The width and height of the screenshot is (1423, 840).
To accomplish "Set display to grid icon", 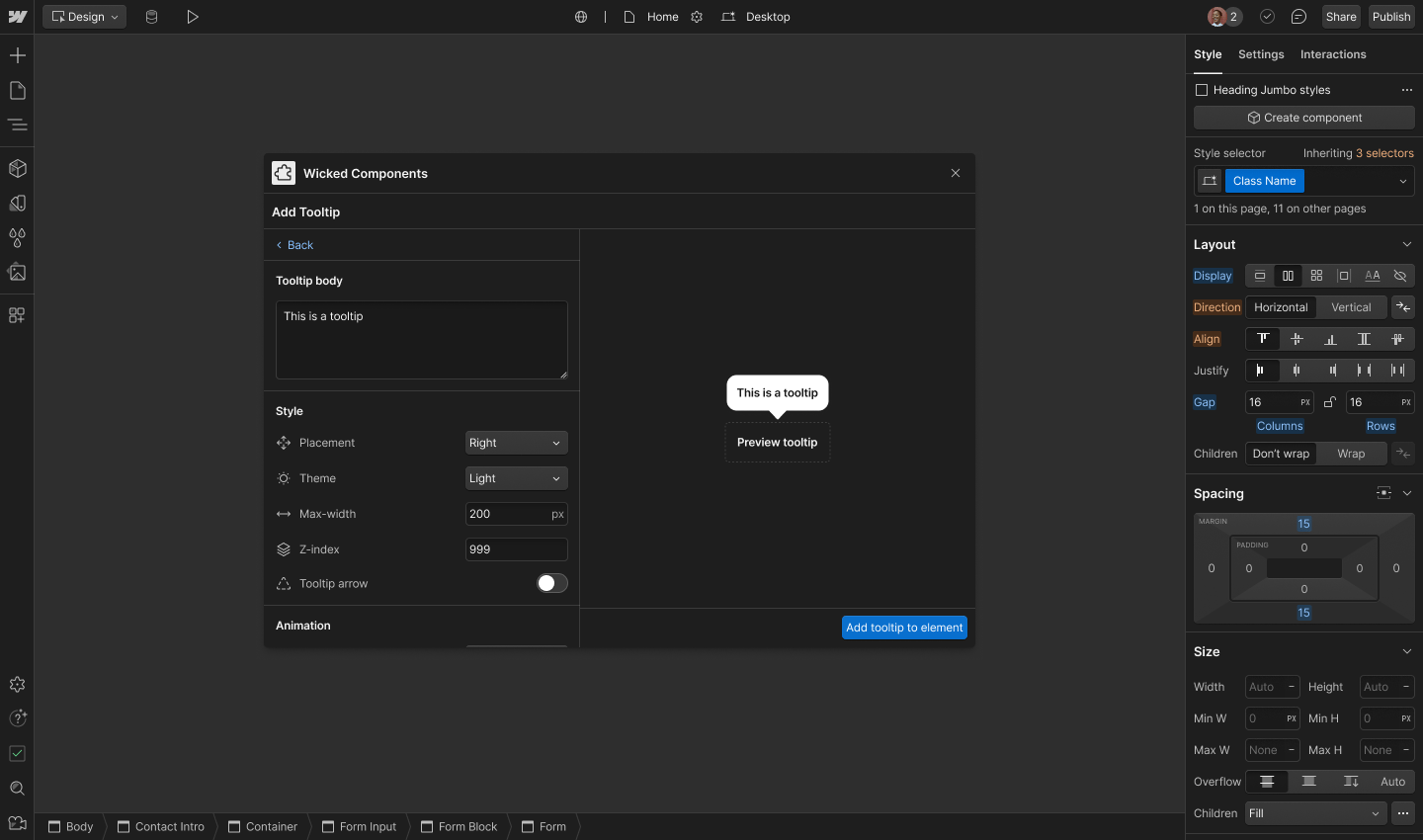I will 1316,276.
